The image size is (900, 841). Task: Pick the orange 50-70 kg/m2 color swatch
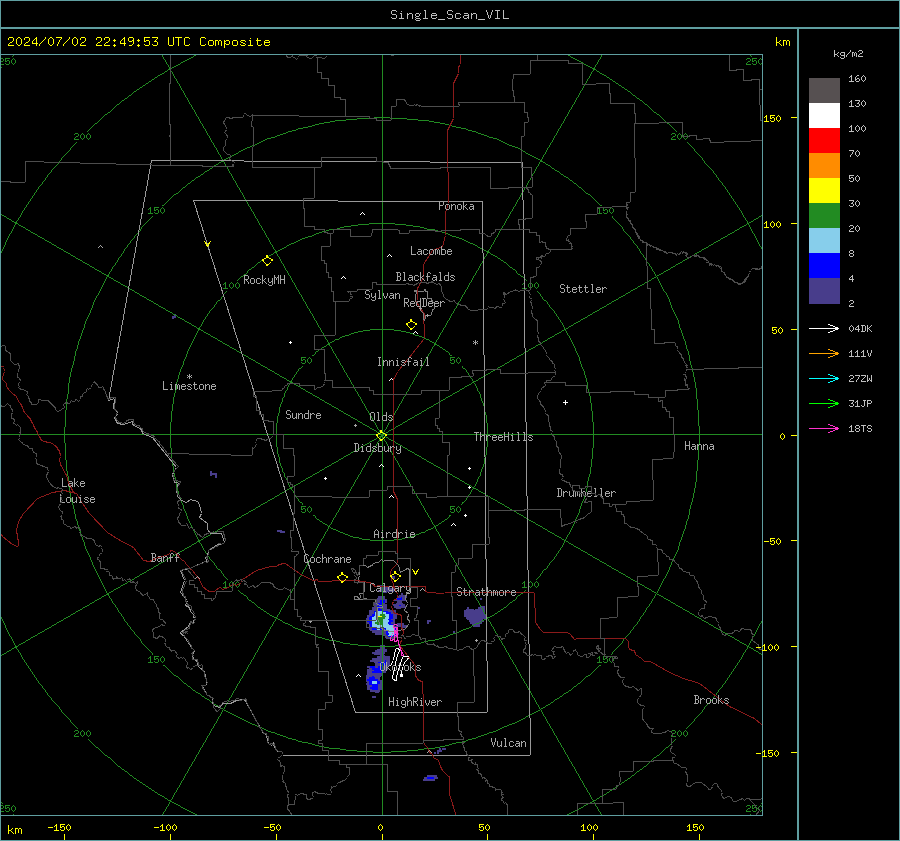(x=824, y=166)
